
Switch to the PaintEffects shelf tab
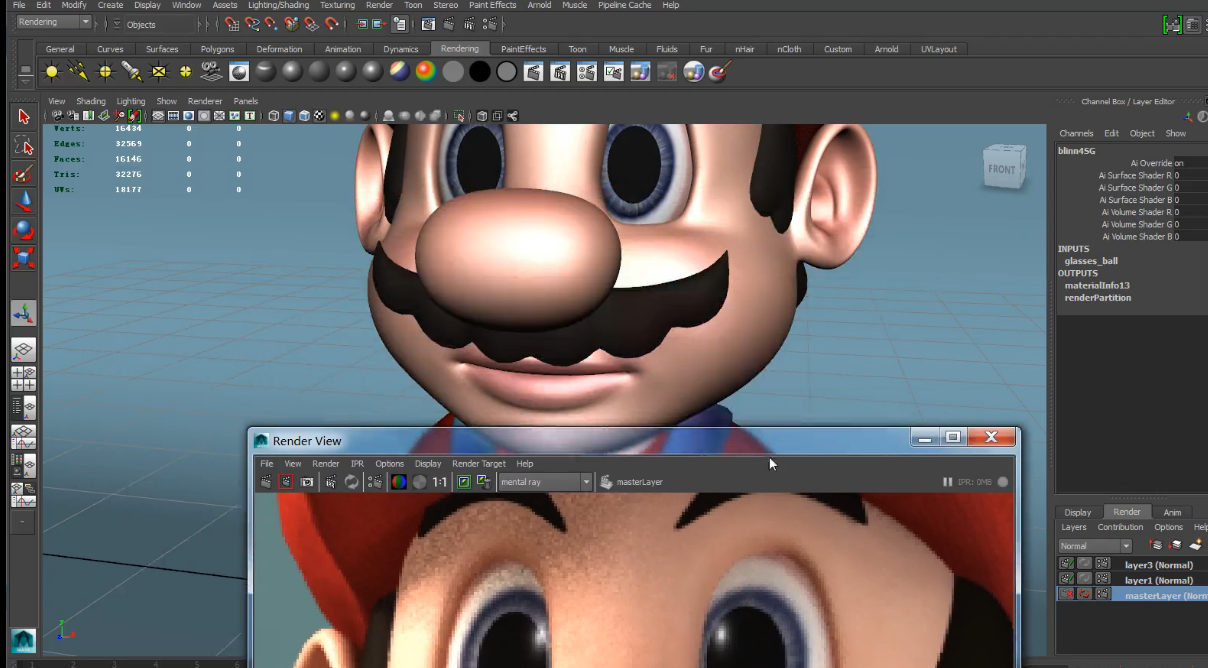[x=523, y=48]
